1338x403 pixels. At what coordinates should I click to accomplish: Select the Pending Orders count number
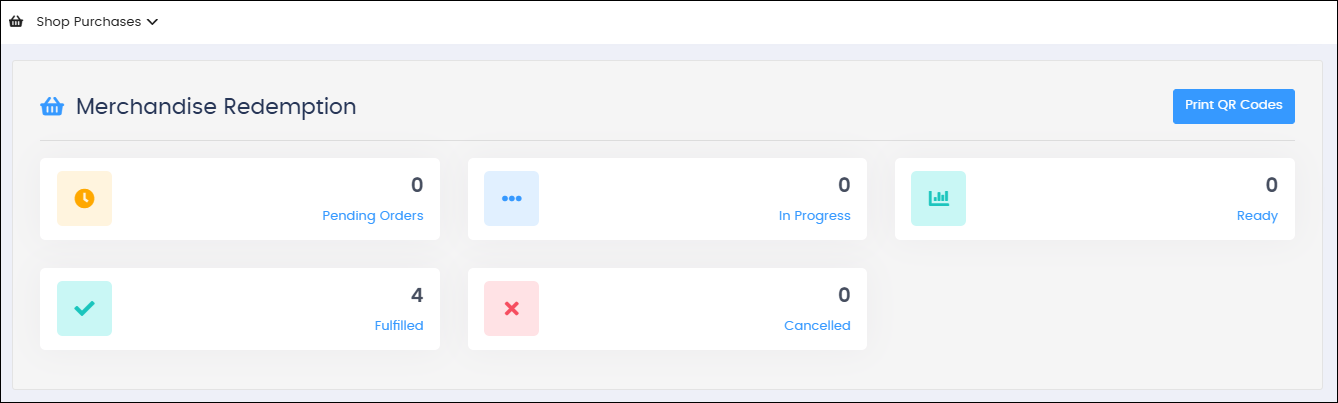[417, 185]
